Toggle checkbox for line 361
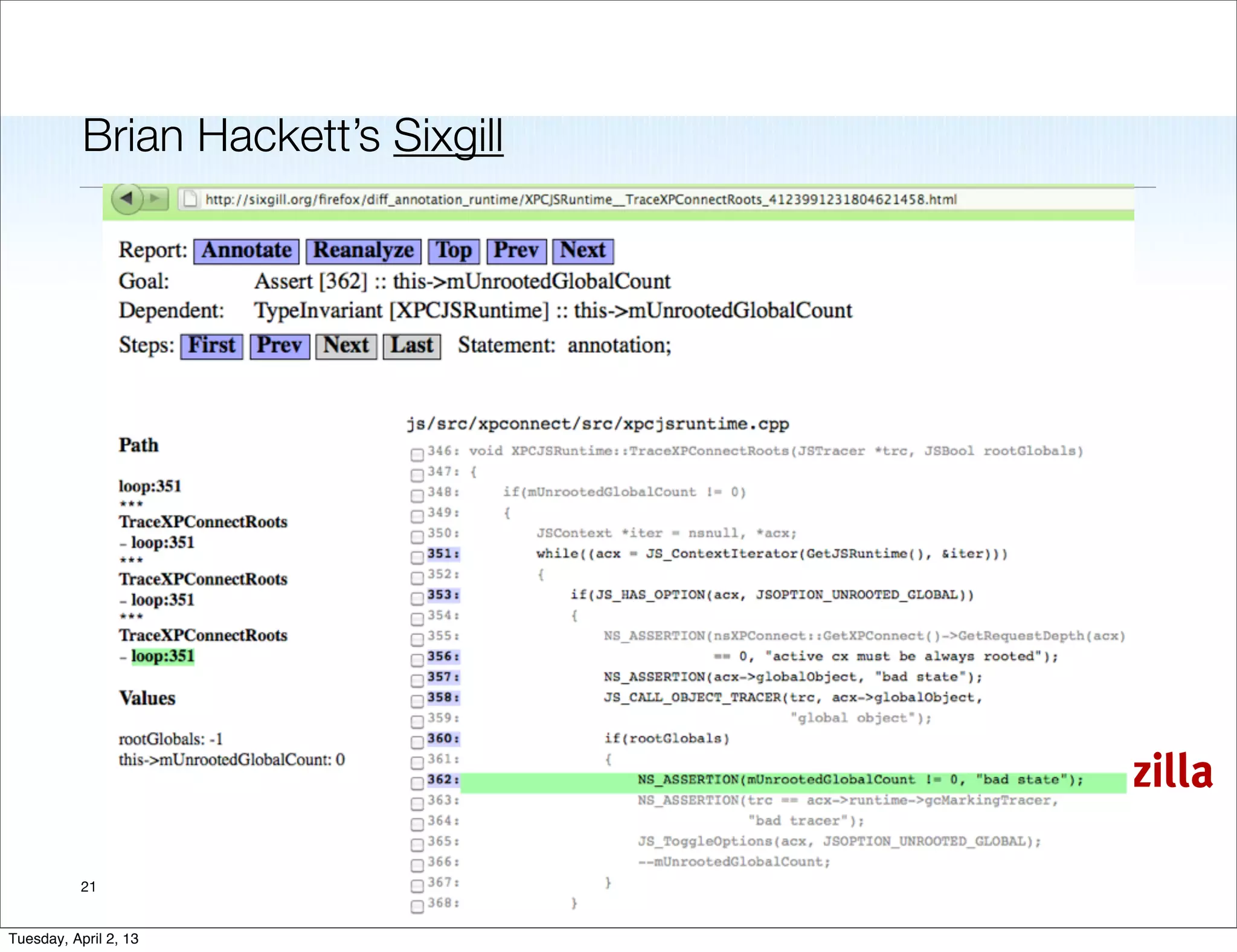The height and width of the screenshot is (952, 1237). click(x=417, y=762)
